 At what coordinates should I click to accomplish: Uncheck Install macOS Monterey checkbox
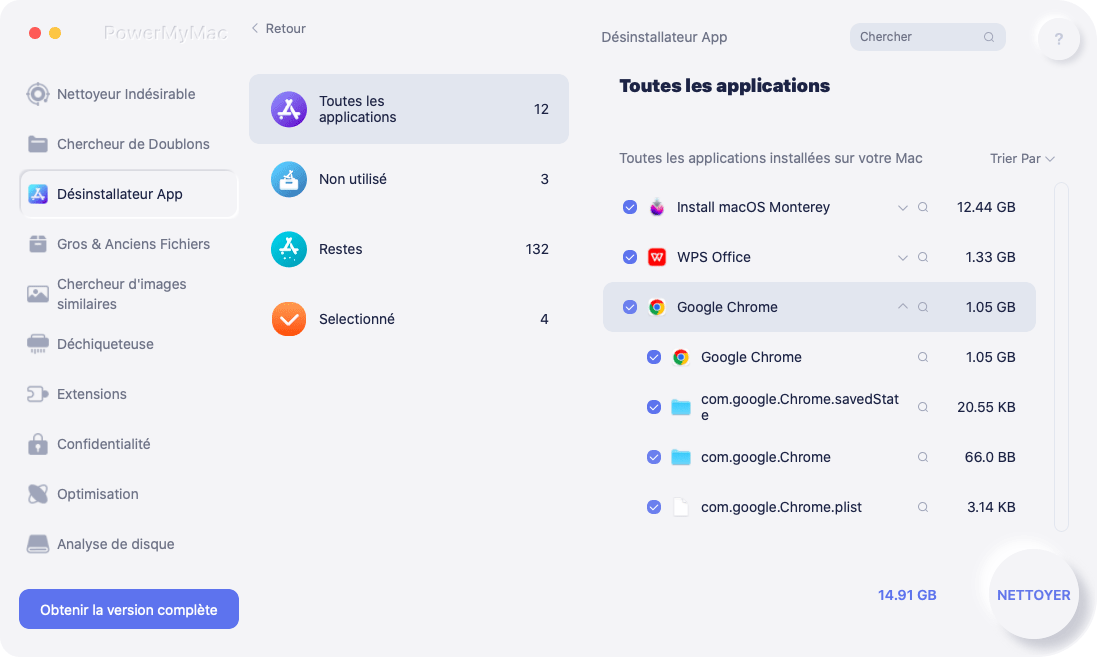(630, 207)
